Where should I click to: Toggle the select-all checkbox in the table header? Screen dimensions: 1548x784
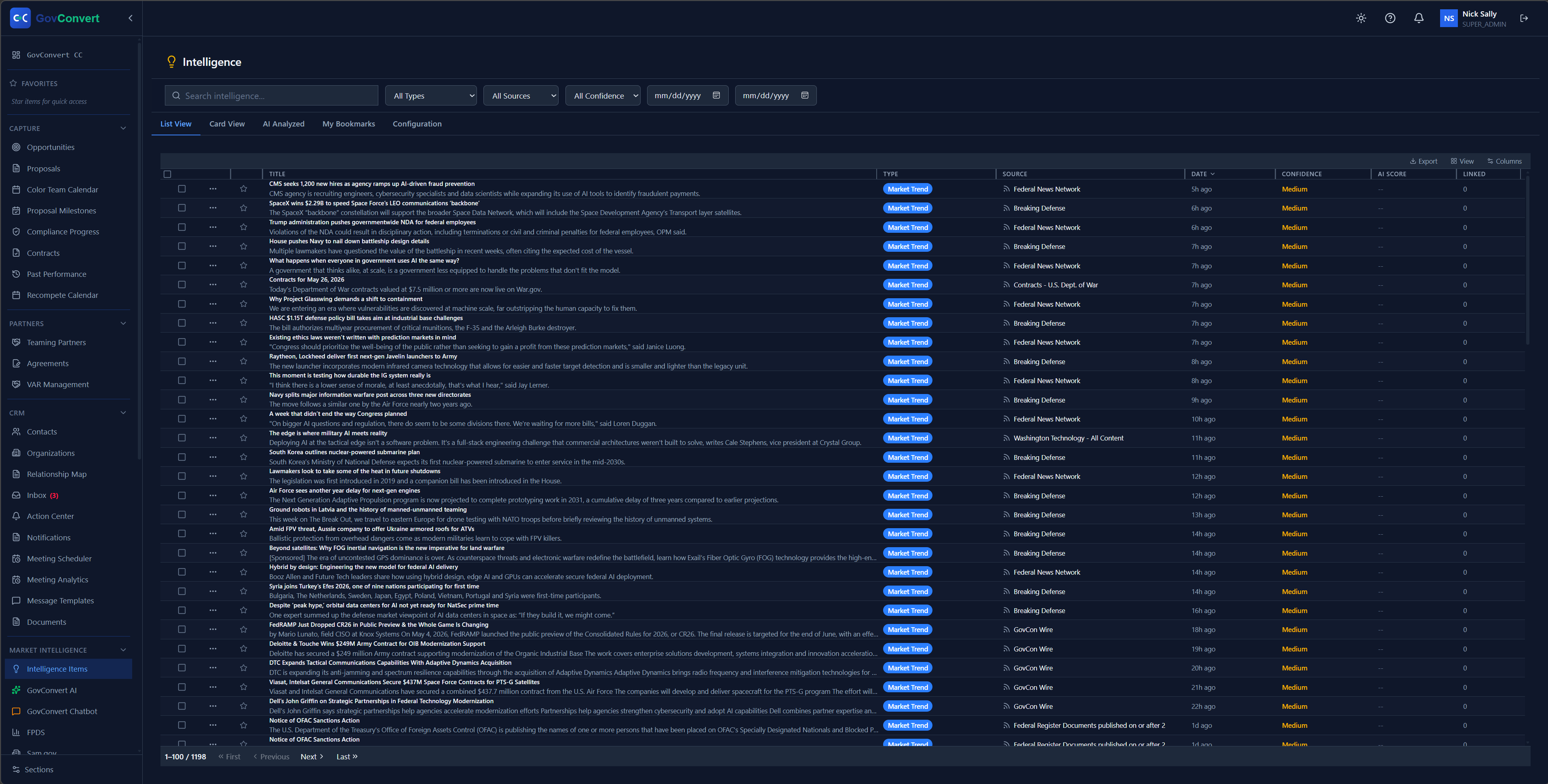(168, 174)
